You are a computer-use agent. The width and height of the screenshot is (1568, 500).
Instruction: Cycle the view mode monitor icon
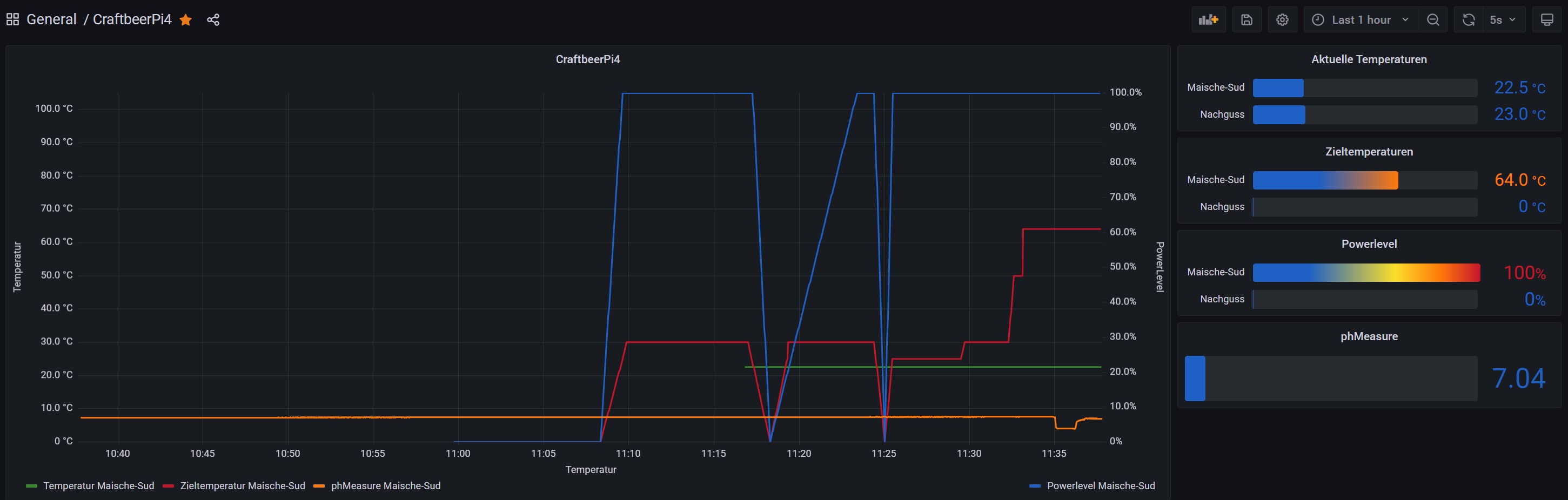pyautogui.click(x=1547, y=20)
